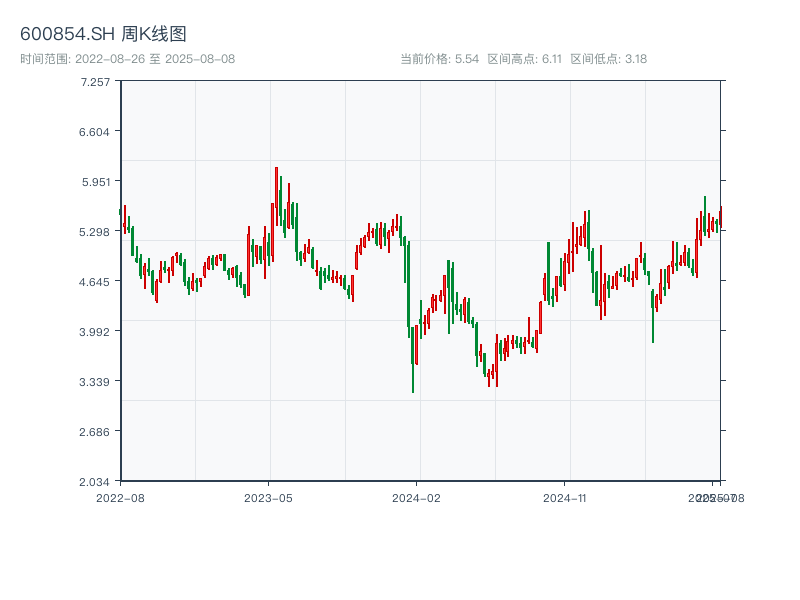This screenshot has height=600, width=800.
Task: Click the 2024-02 date axis label
Action: click(x=417, y=497)
